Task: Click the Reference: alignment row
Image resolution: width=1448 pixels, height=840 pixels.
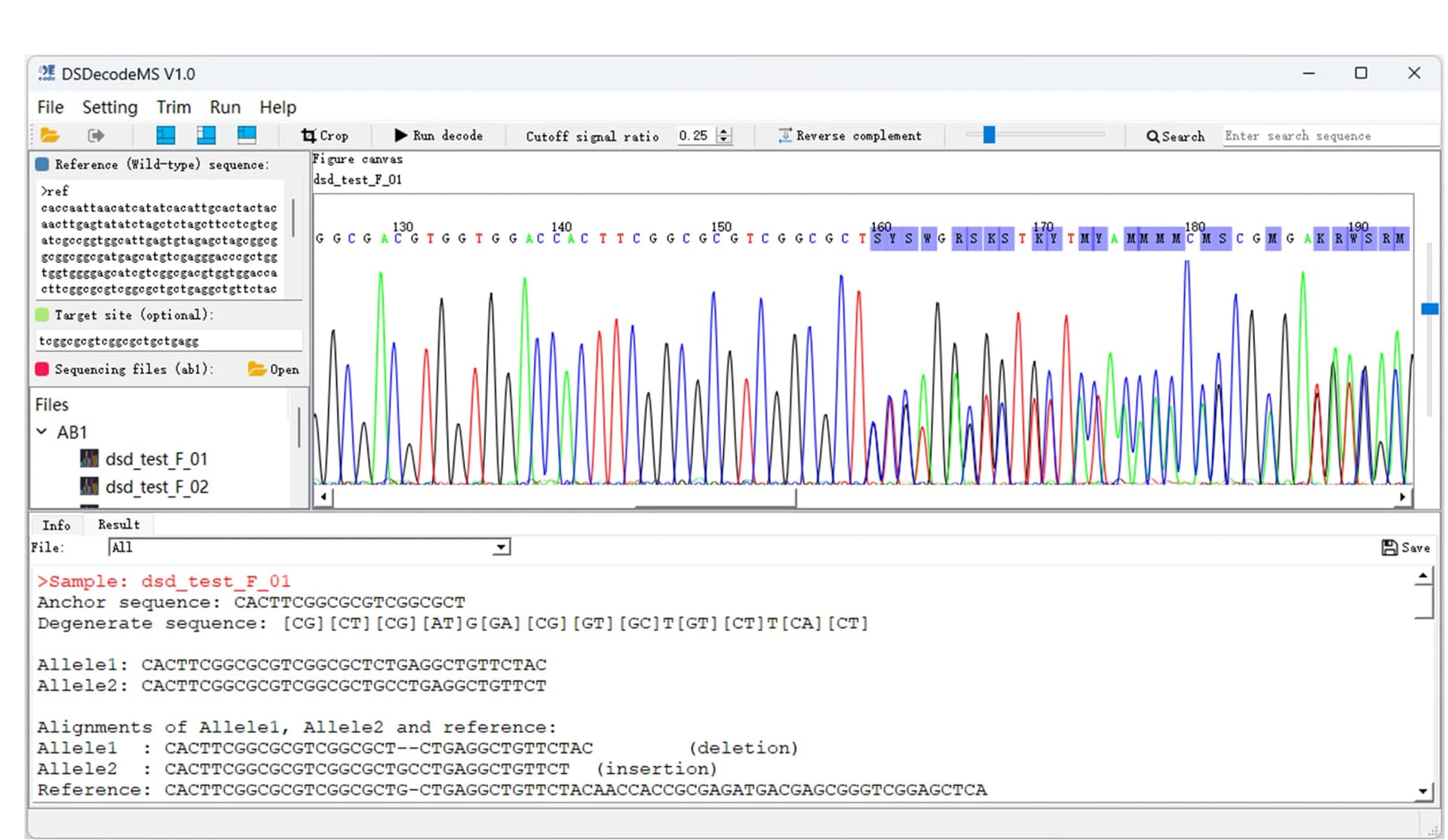Action: (x=512, y=790)
